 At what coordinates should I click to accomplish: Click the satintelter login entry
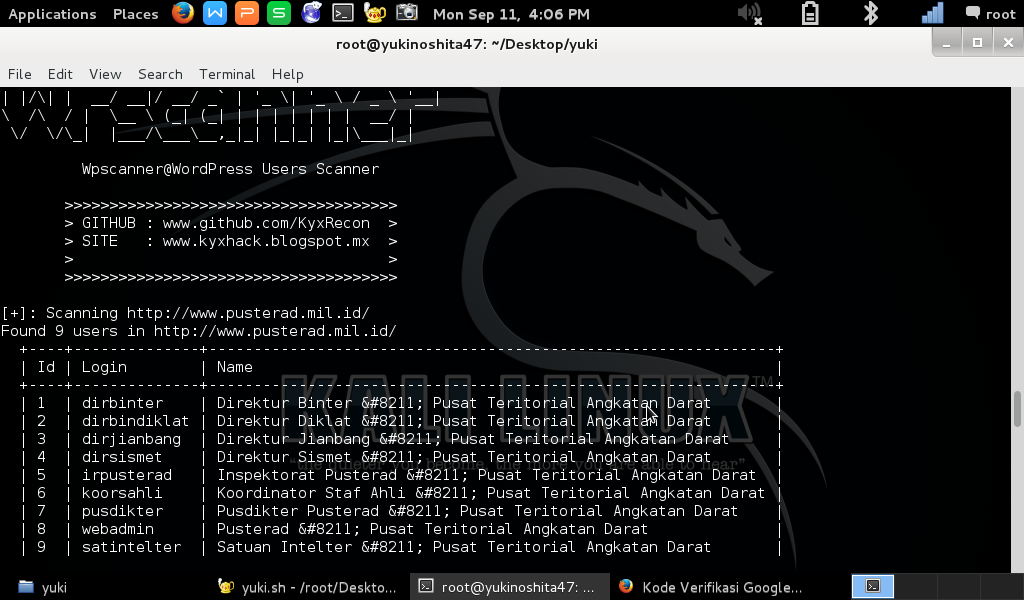click(131, 547)
